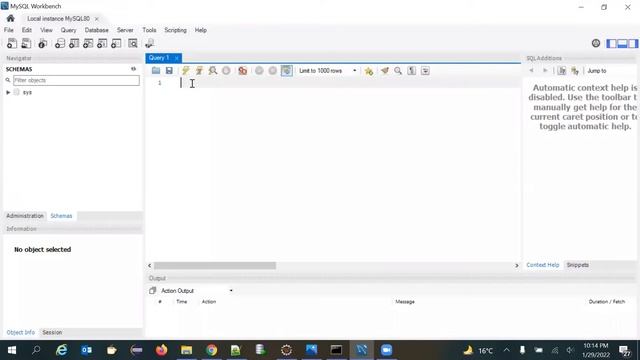
Task: Close the Local instance MySQL80 tab
Action: pos(97,19)
